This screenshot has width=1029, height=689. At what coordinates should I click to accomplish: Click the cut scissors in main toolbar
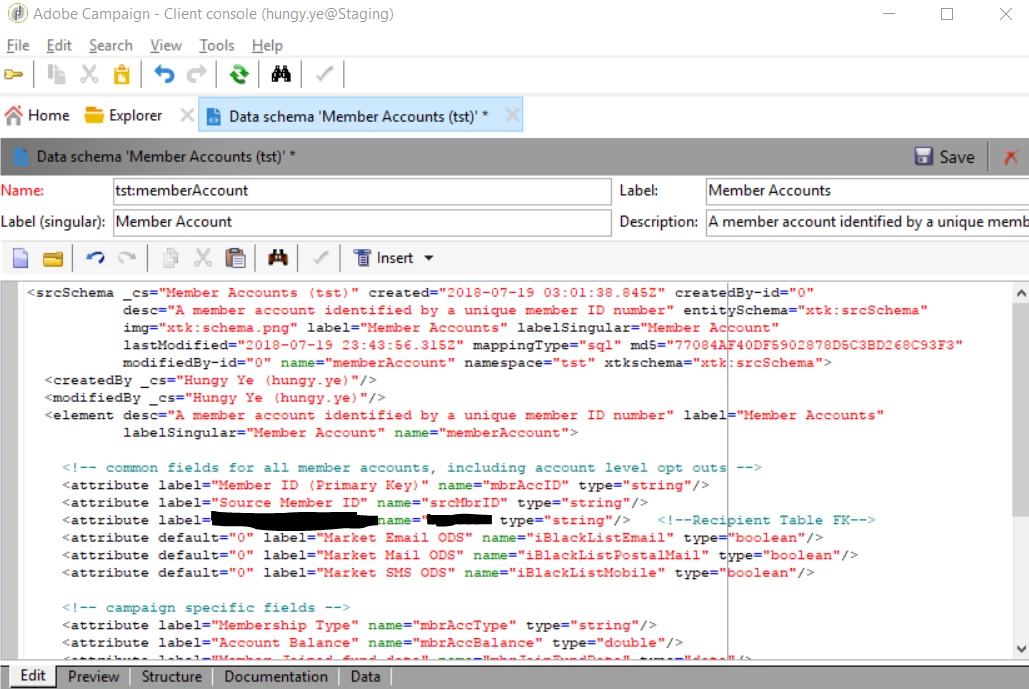89,74
